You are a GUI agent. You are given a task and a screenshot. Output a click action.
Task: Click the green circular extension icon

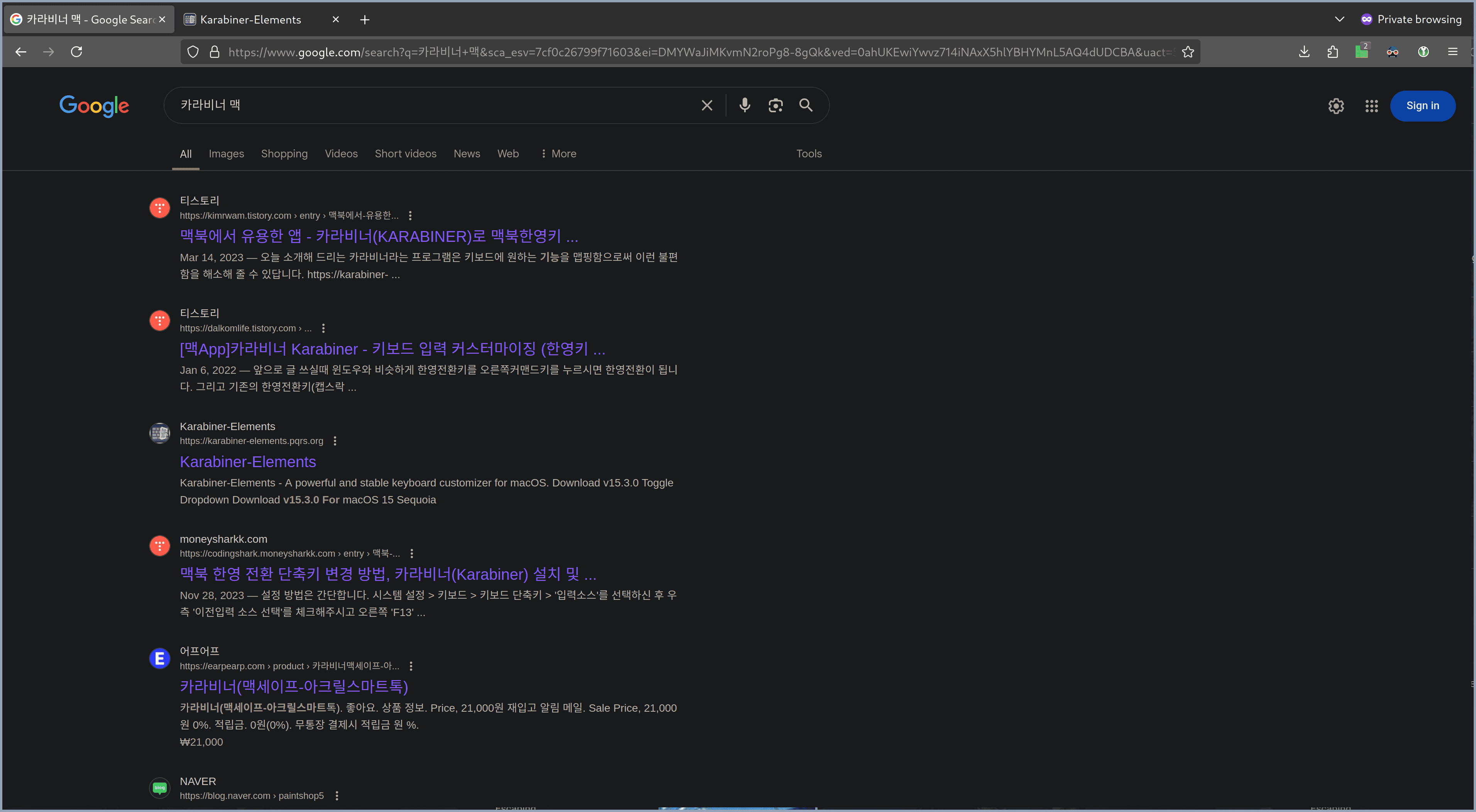pos(1423,52)
